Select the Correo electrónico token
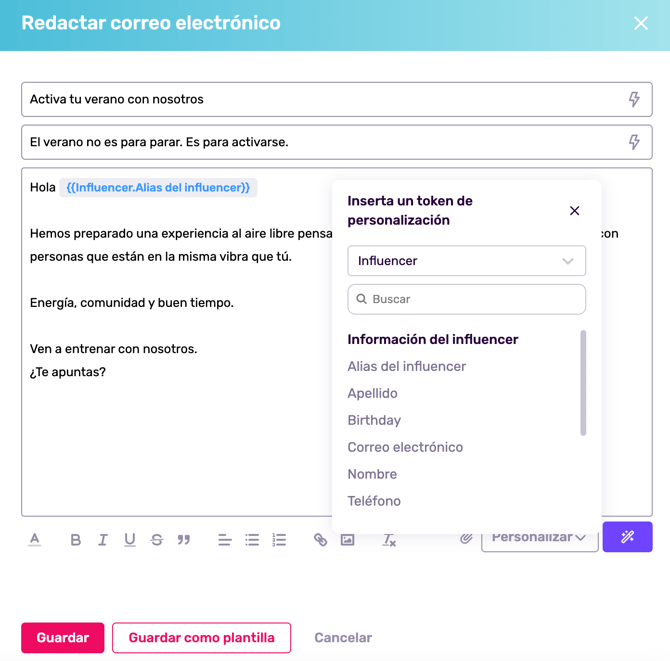 (x=405, y=447)
